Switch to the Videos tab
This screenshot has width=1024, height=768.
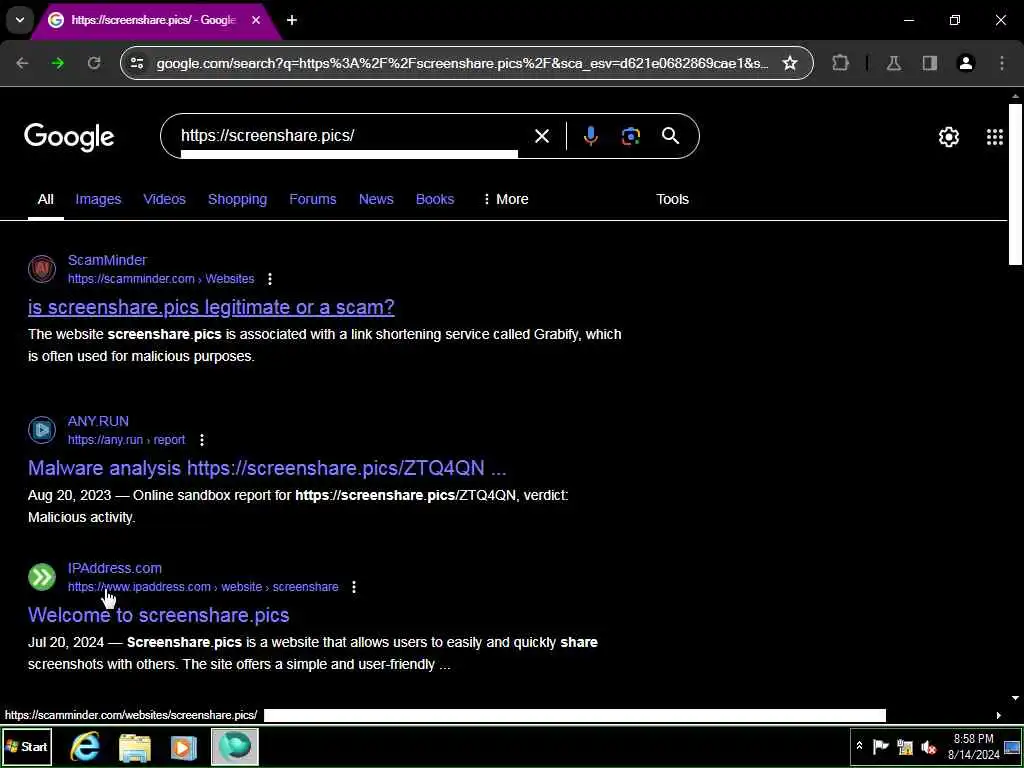click(x=165, y=199)
